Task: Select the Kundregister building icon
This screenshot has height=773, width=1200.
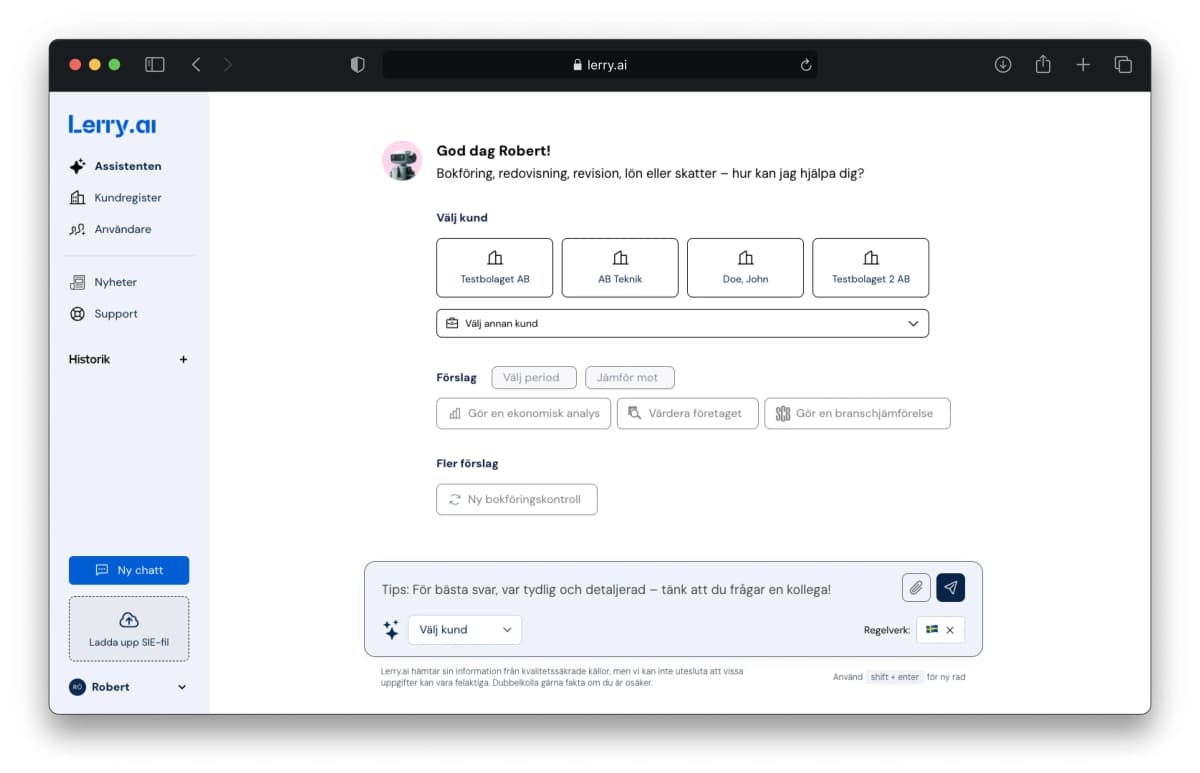Action: [x=77, y=197]
